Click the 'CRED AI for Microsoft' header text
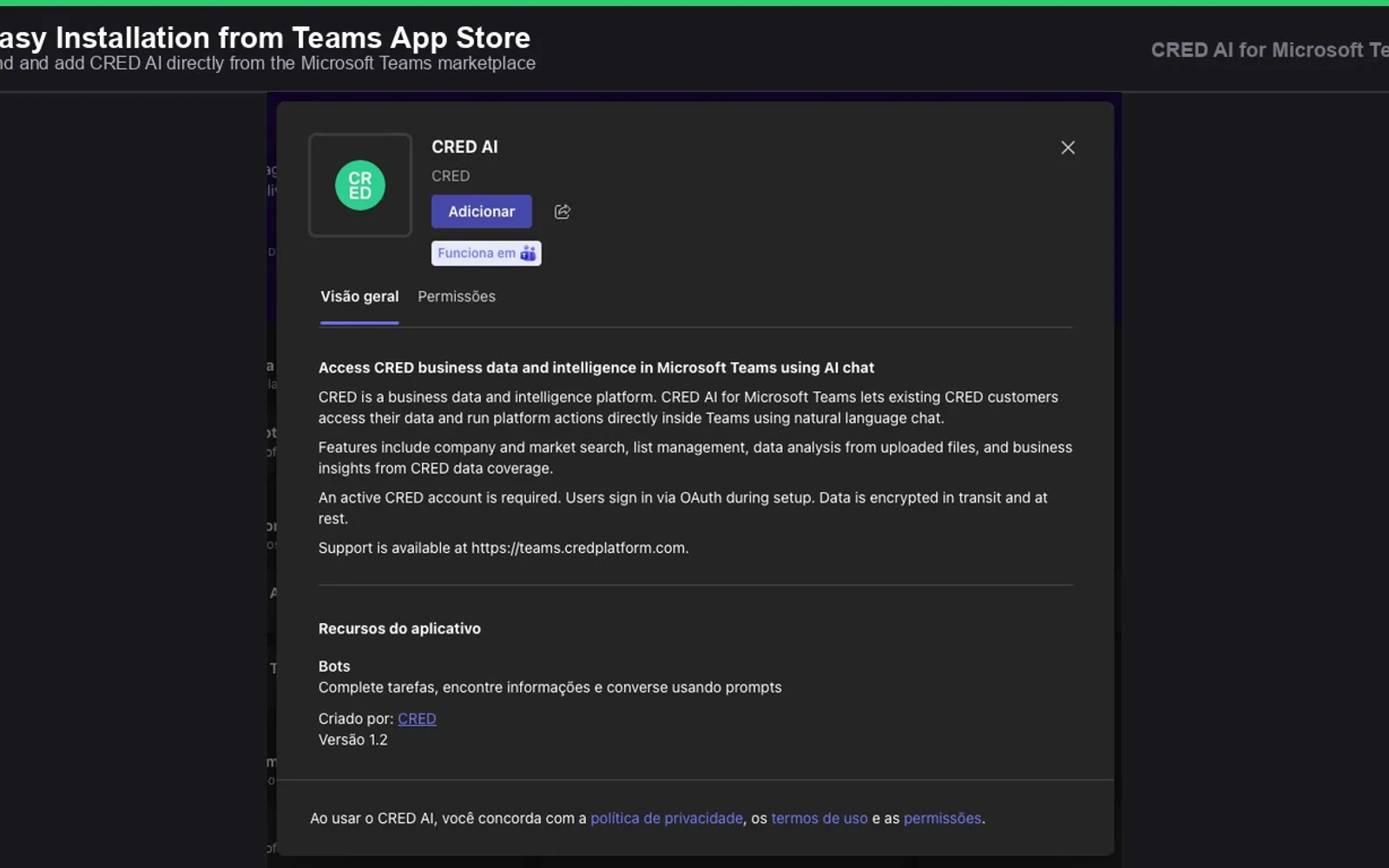Screen dimensions: 1389x868 point(1269,50)
